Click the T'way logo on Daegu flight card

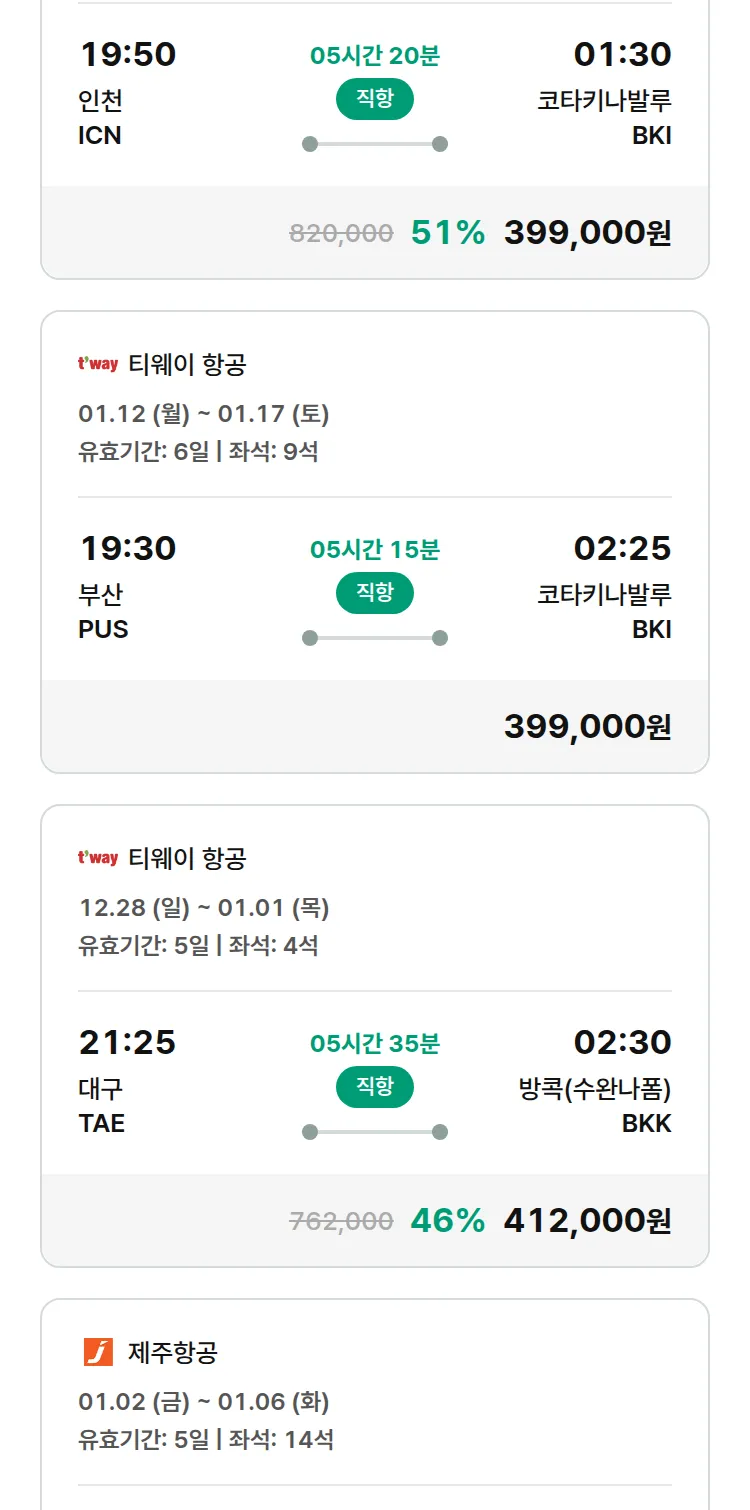point(98,858)
